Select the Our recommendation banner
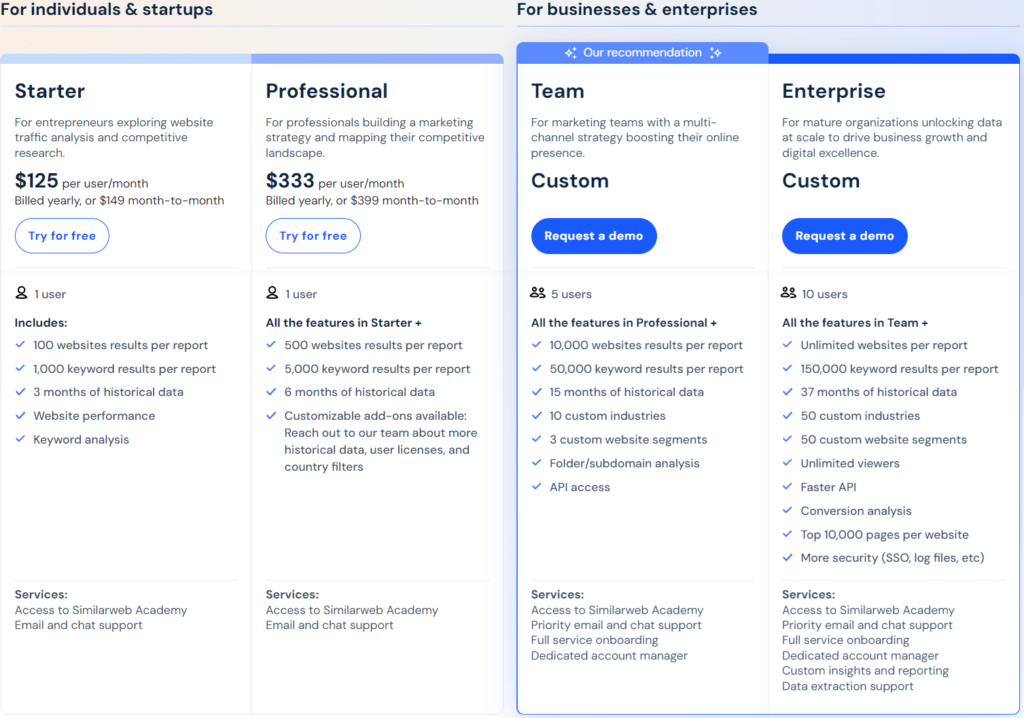1024x718 pixels. pos(642,52)
